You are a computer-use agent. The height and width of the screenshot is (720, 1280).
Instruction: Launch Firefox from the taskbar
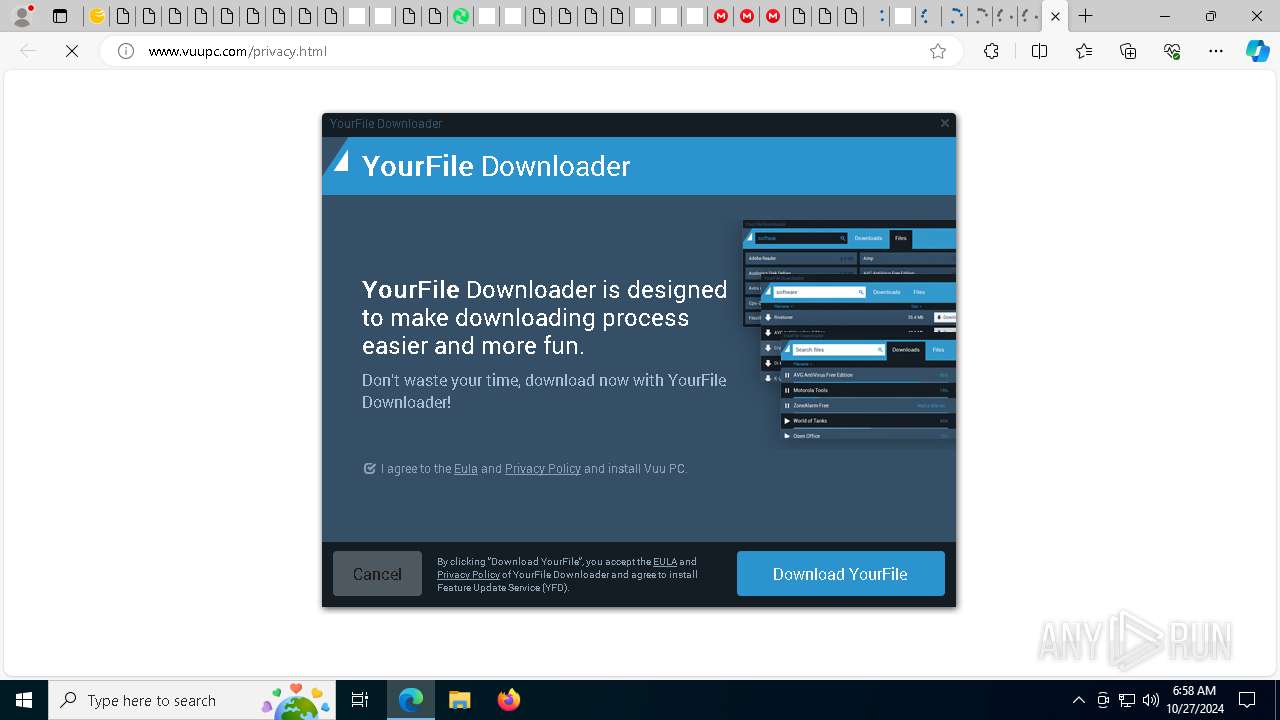point(508,700)
